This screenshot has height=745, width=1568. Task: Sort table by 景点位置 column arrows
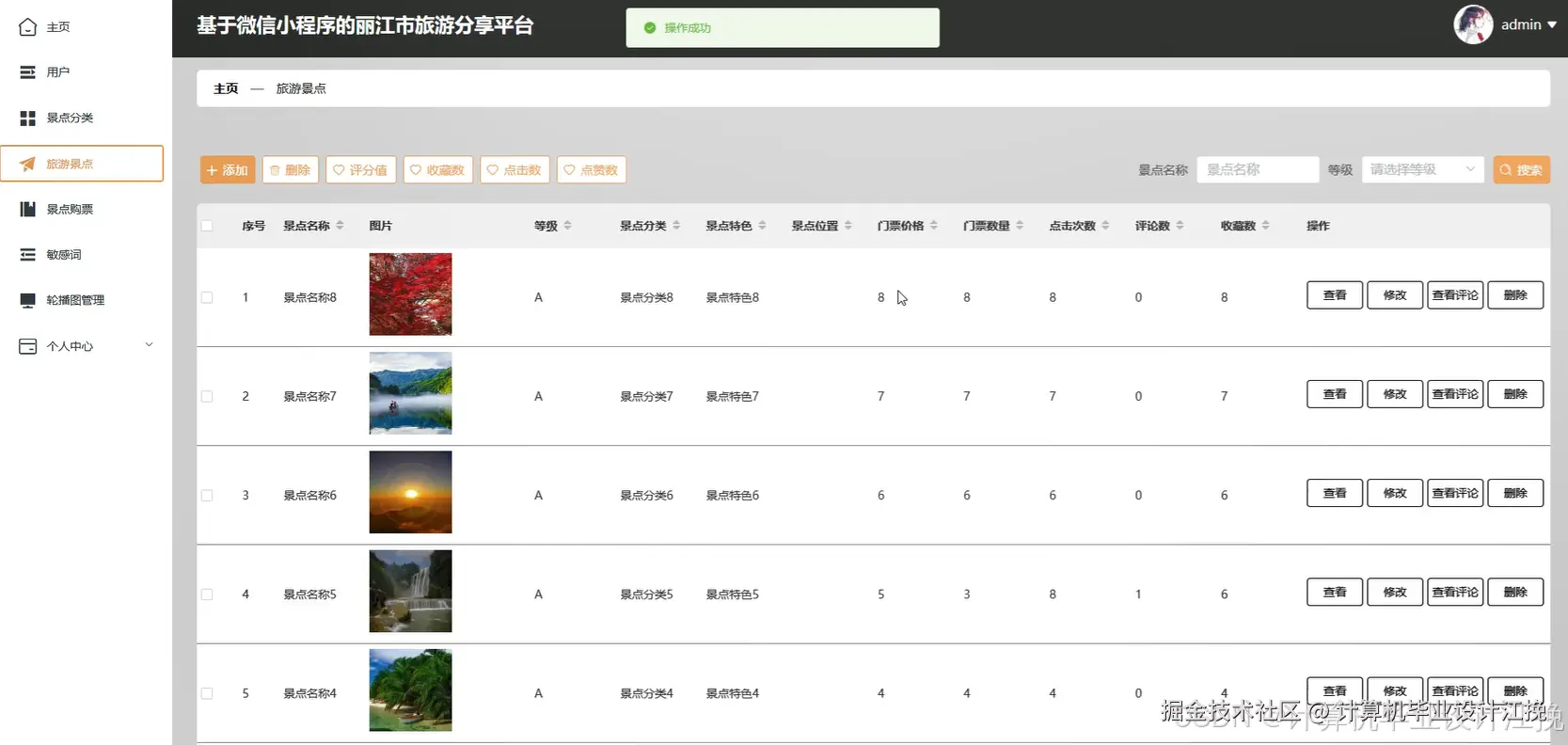847,226
